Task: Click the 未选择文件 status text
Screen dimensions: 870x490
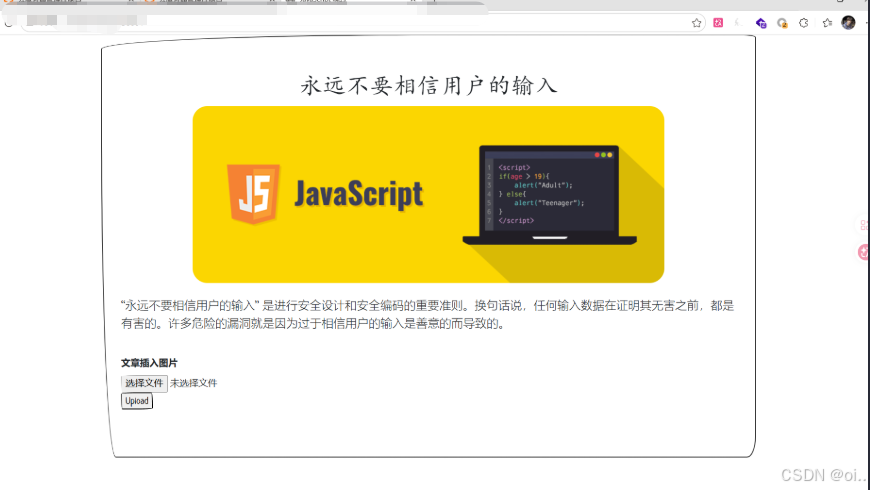Action: (x=193, y=383)
